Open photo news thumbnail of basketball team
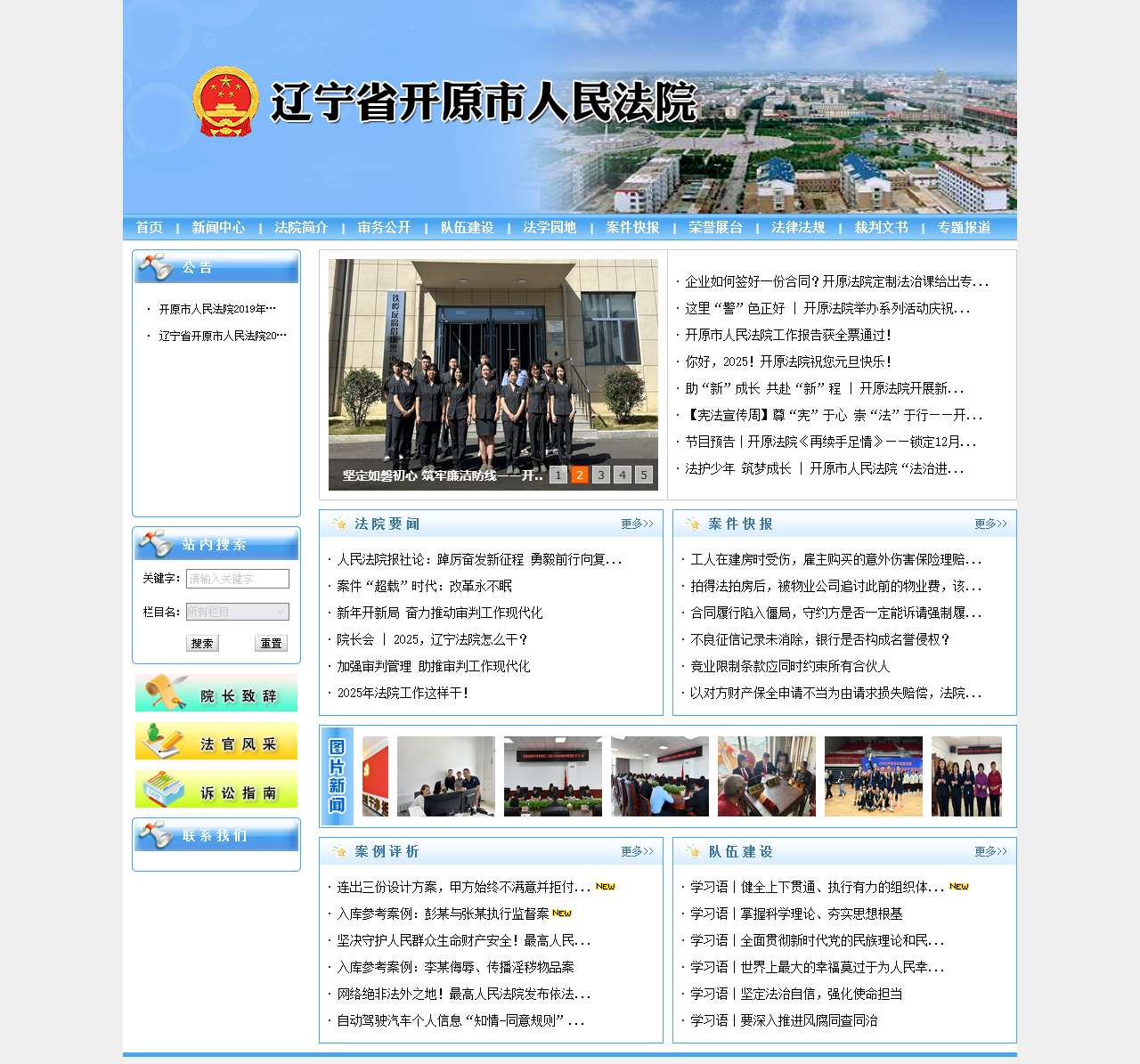This screenshot has width=1140, height=1064. pyautogui.click(x=874, y=776)
